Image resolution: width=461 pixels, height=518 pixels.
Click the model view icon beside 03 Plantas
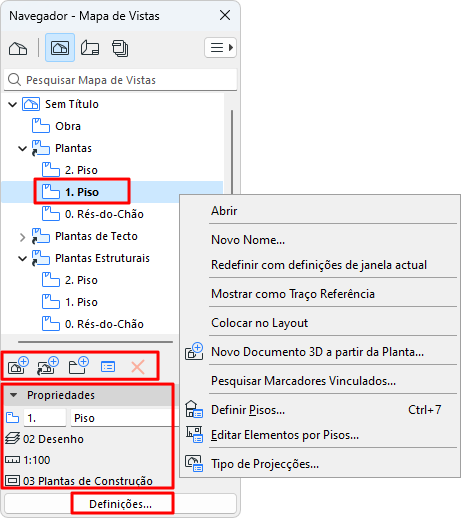(x=13, y=481)
